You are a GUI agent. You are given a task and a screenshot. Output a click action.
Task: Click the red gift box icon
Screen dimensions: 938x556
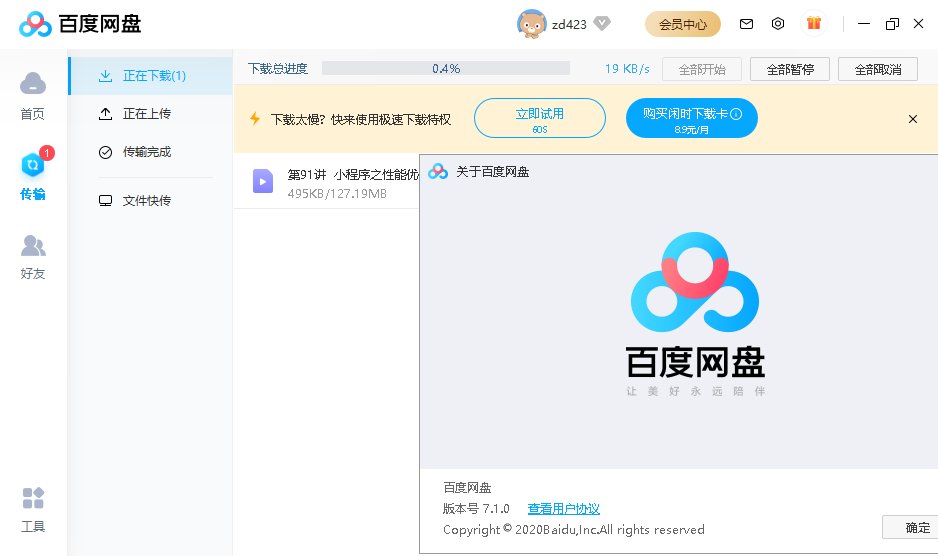coord(813,23)
